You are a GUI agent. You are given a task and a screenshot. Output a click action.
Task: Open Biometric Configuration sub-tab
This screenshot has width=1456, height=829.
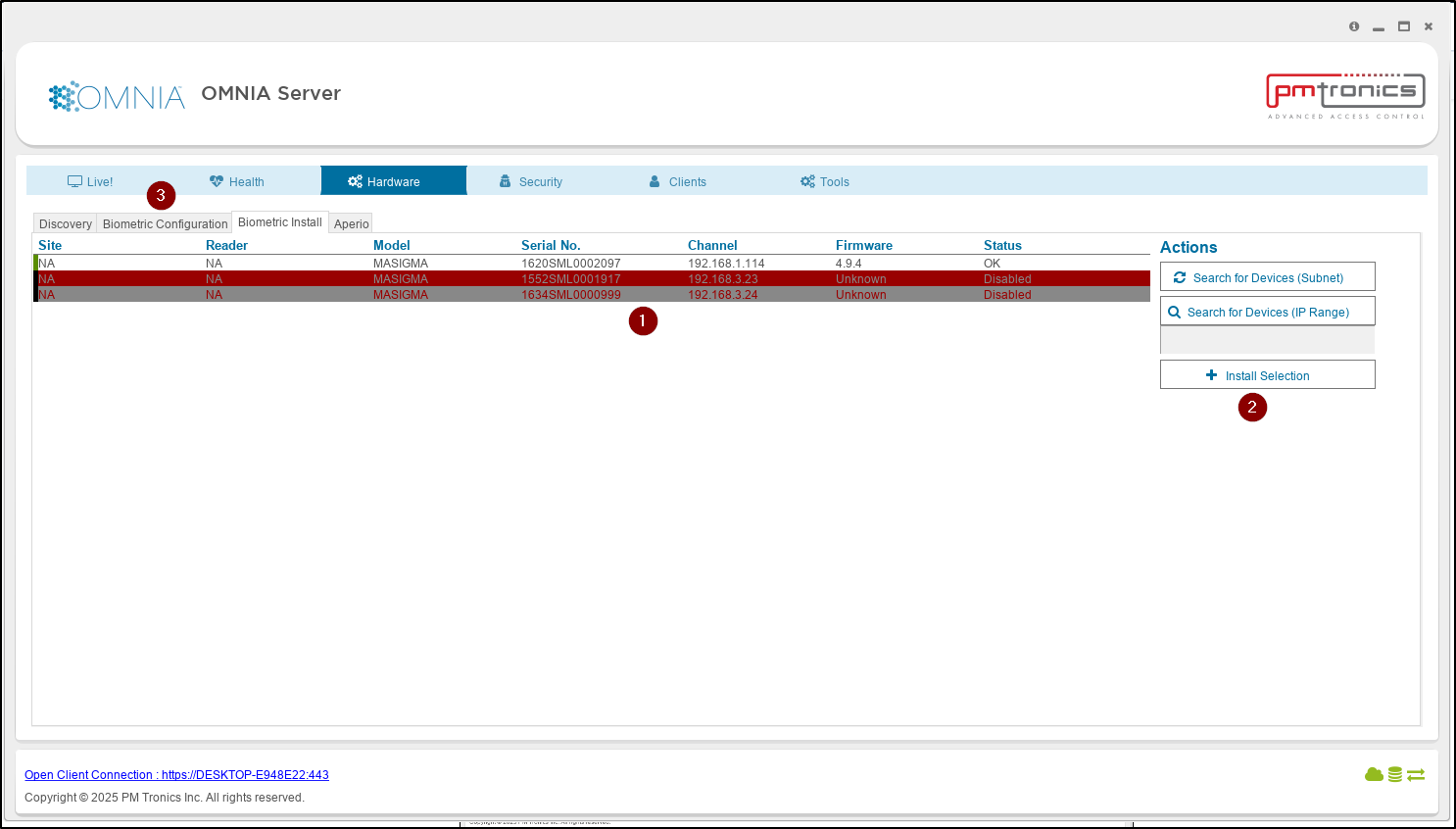(165, 223)
